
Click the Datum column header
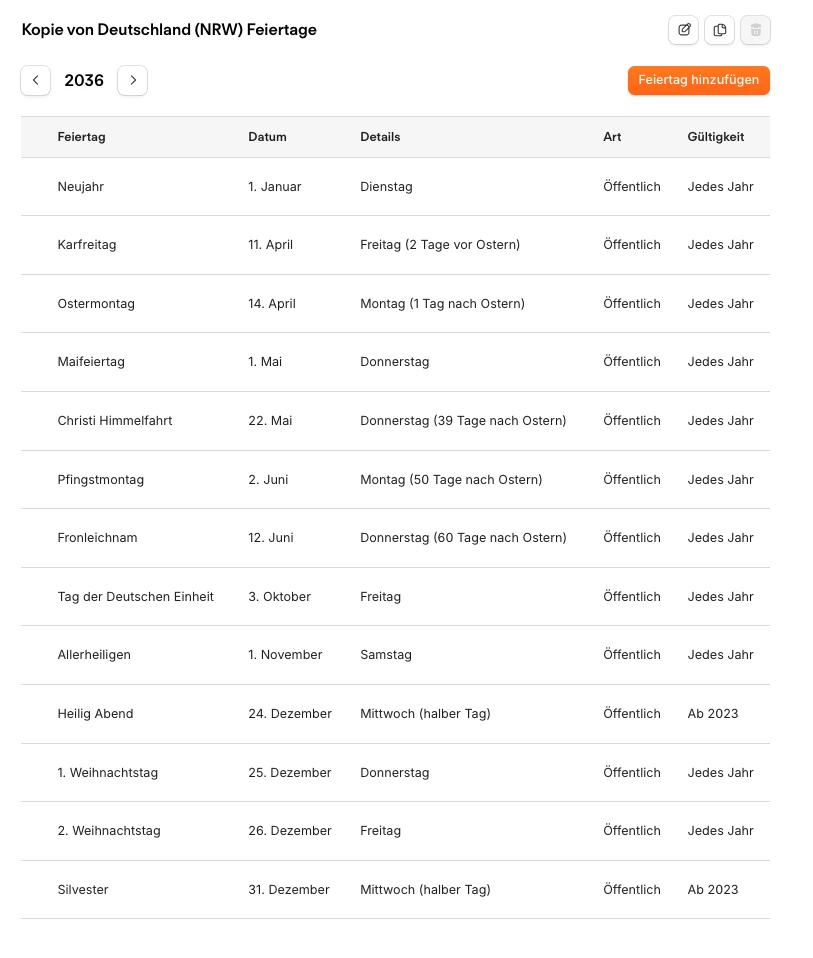click(267, 137)
